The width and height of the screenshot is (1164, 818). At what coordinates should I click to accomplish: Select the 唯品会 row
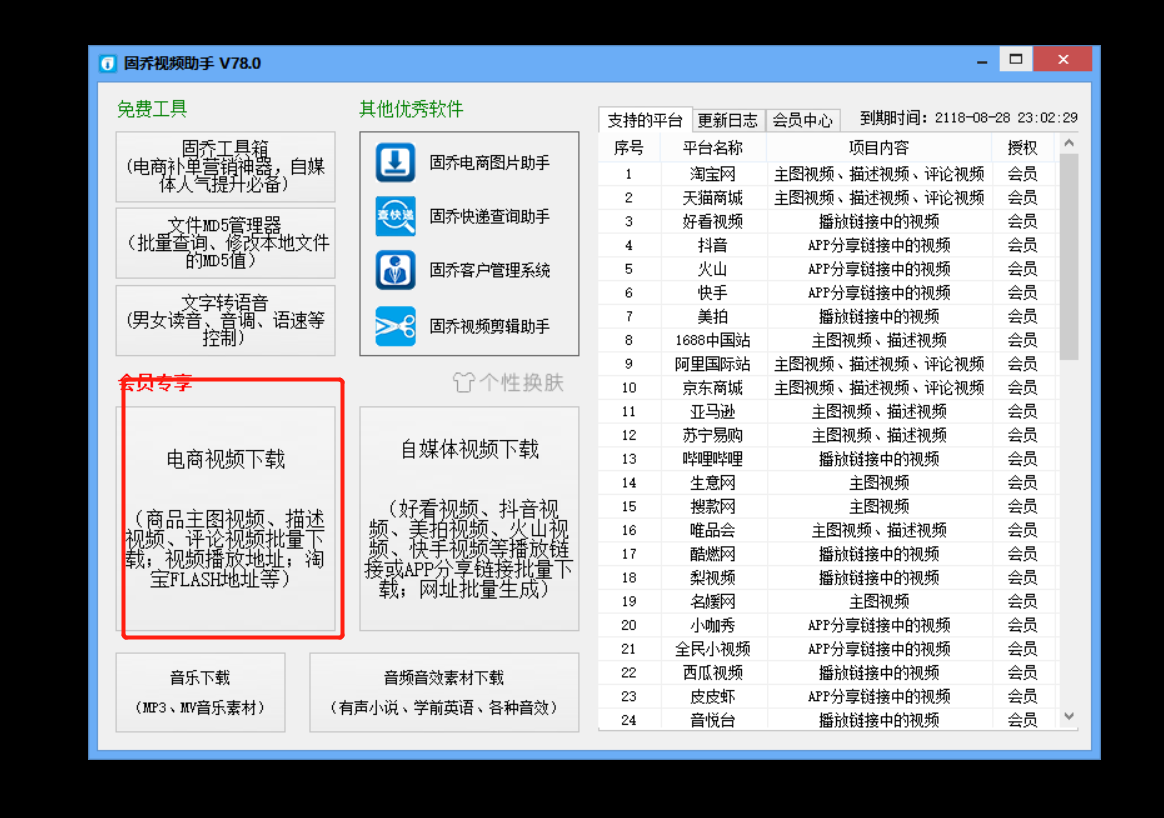(x=828, y=530)
